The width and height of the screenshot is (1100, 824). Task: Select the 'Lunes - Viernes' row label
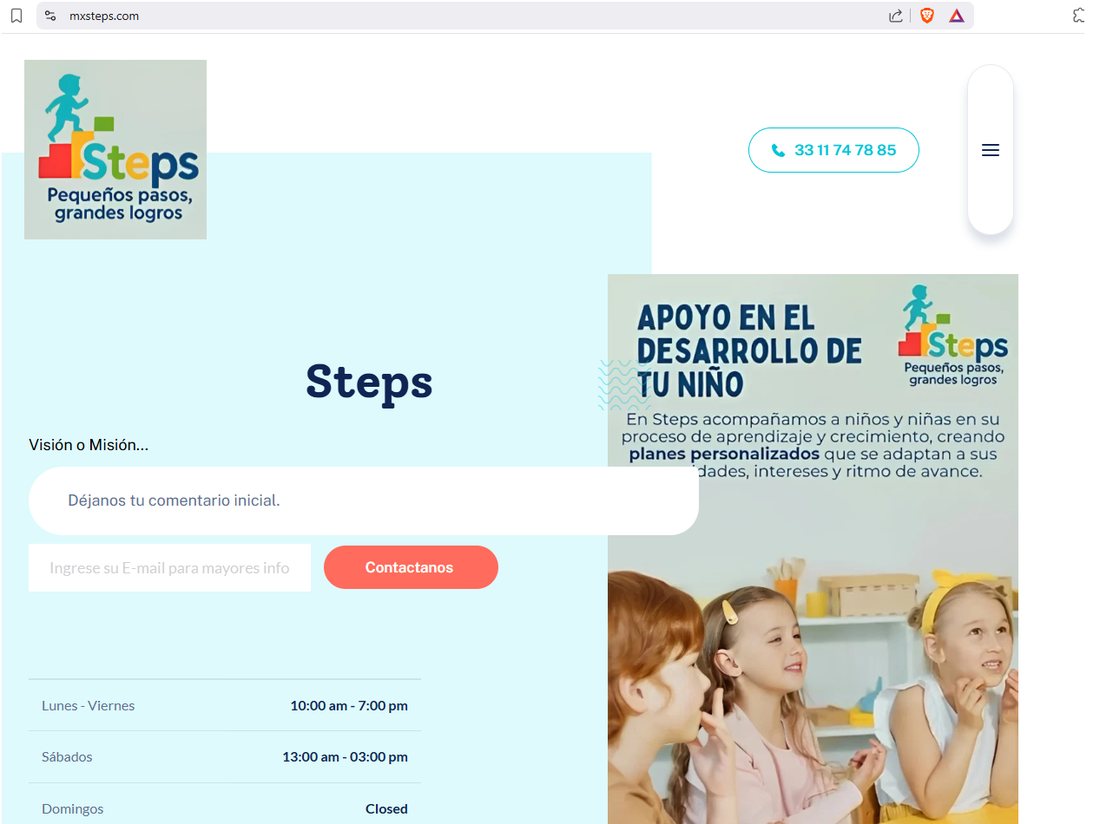coord(88,705)
